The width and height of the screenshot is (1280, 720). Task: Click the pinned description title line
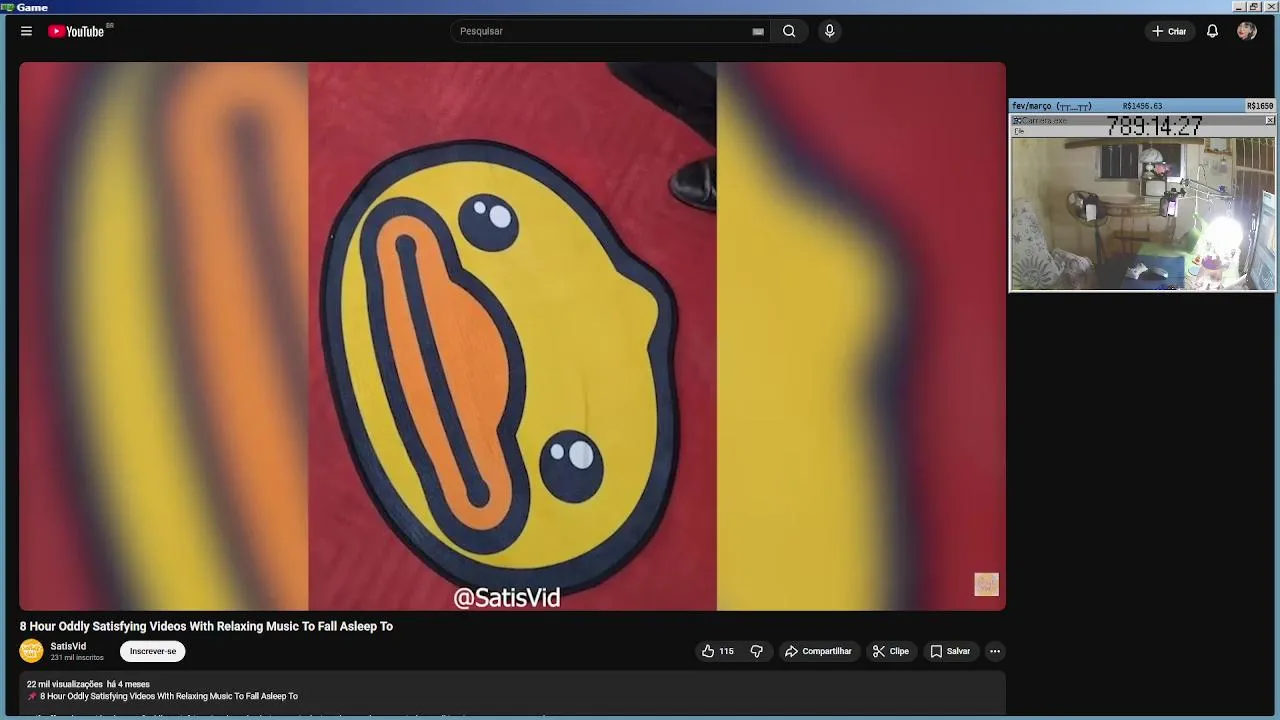click(x=162, y=696)
